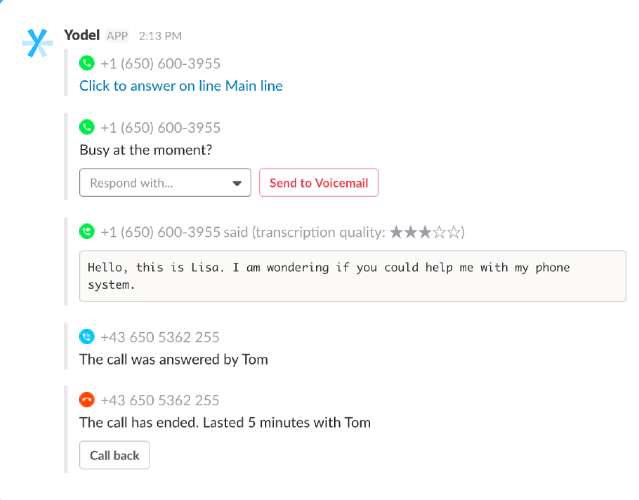Click +1 (650) 600-3955 in the first message
The height and width of the screenshot is (500, 639).
coord(160,64)
